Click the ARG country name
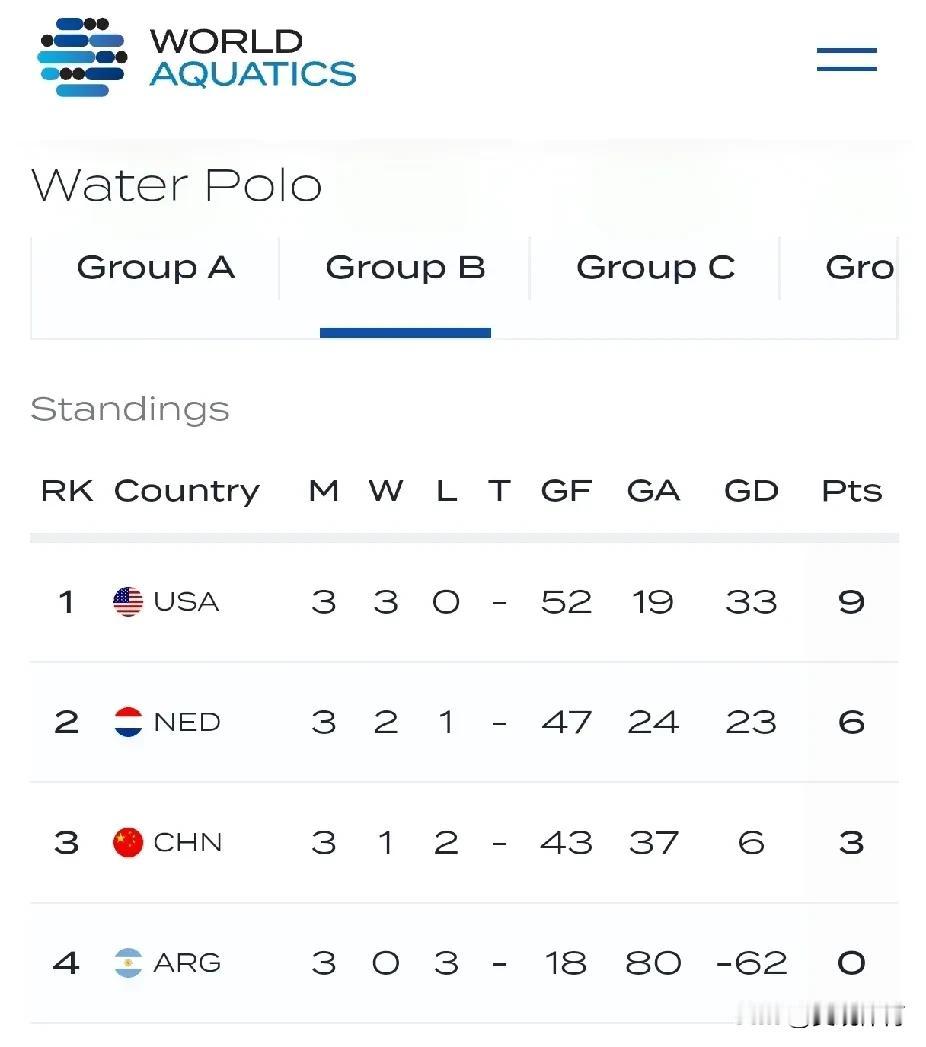 [187, 963]
